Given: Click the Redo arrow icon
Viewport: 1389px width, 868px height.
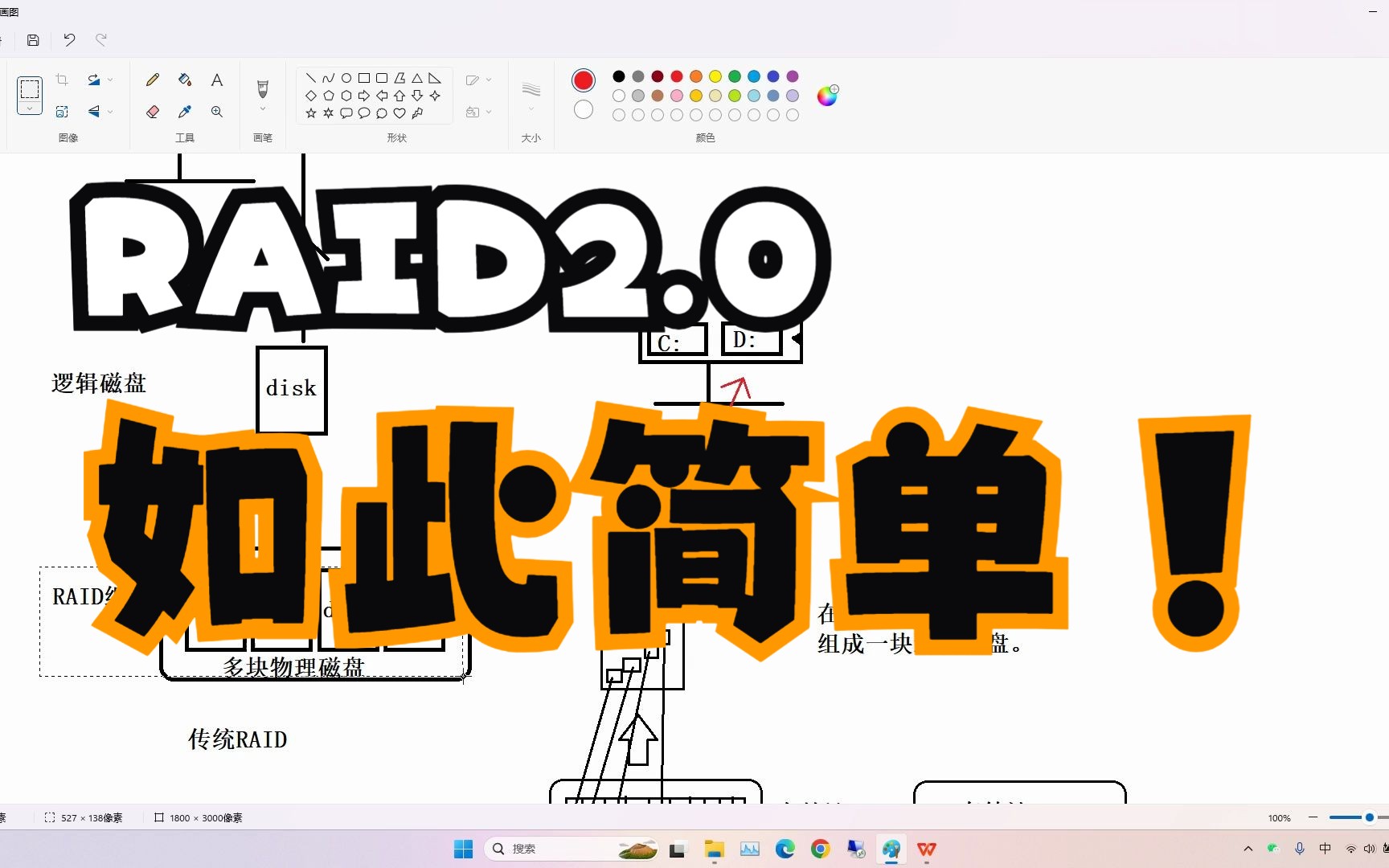Looking at the screenshot, I should 101,40.
